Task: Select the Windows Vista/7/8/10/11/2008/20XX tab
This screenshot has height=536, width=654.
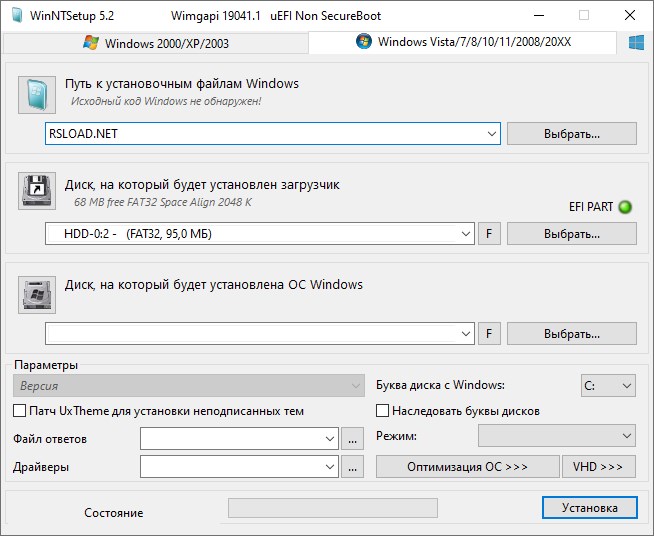Action: tap(463, 42)
